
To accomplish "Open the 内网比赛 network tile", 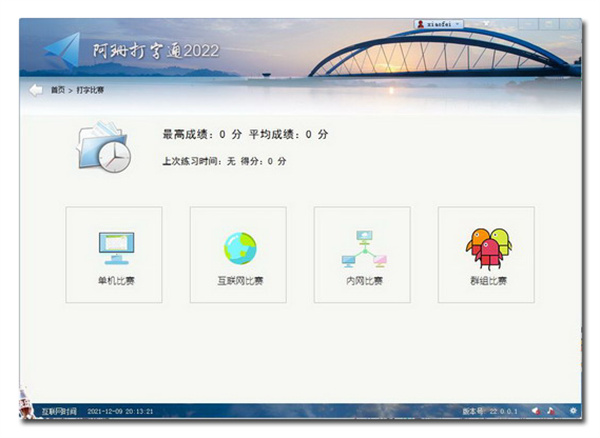I will click(362, 255).
